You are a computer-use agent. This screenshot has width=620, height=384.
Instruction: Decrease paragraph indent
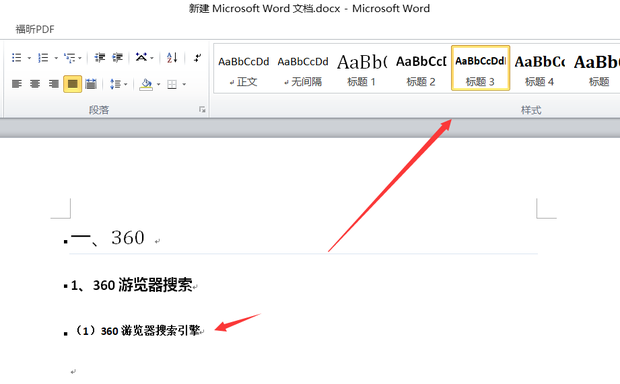[x=100, y=58]
